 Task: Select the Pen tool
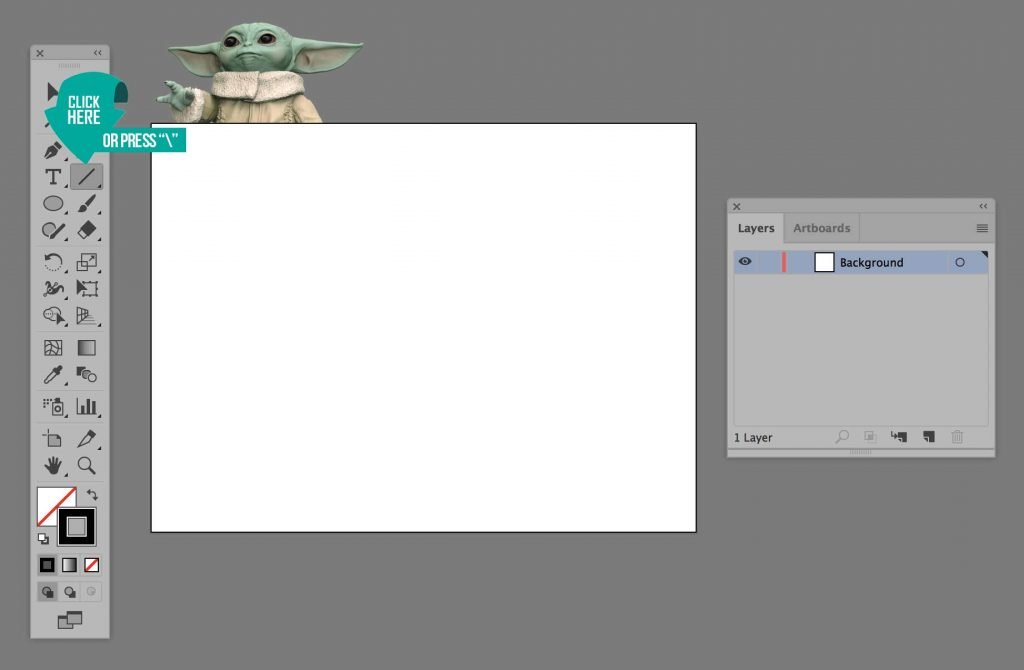click(x=53, y=150)
